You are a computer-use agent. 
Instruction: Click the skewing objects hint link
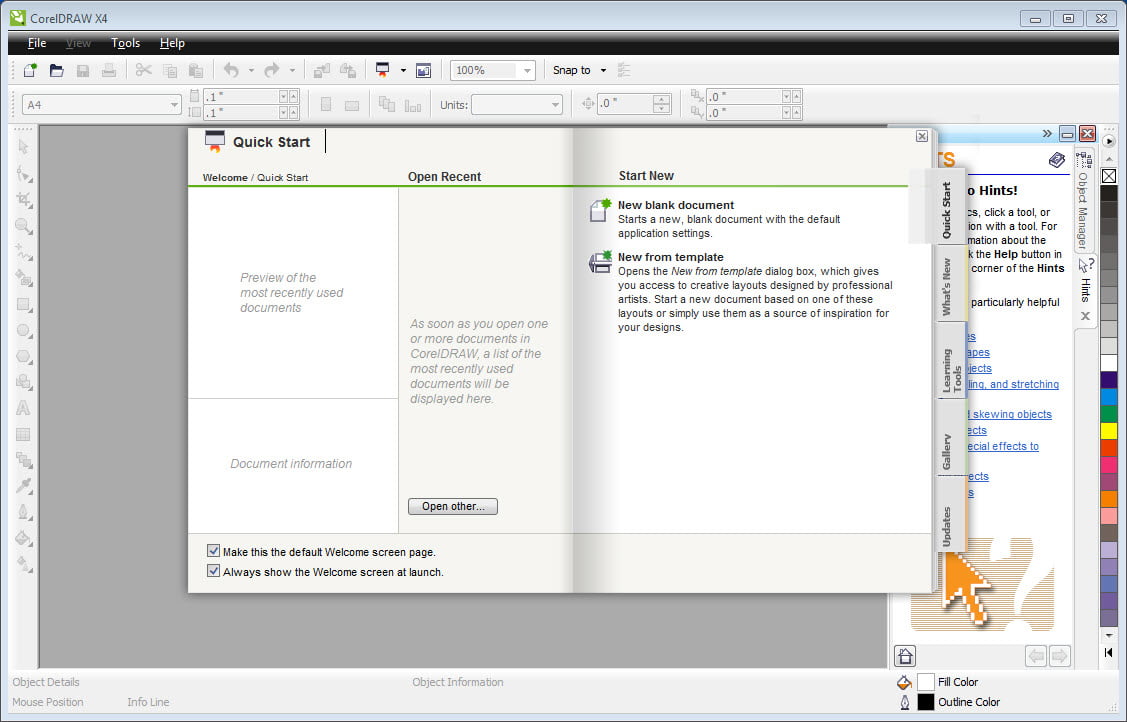[x=1010, y=414]
